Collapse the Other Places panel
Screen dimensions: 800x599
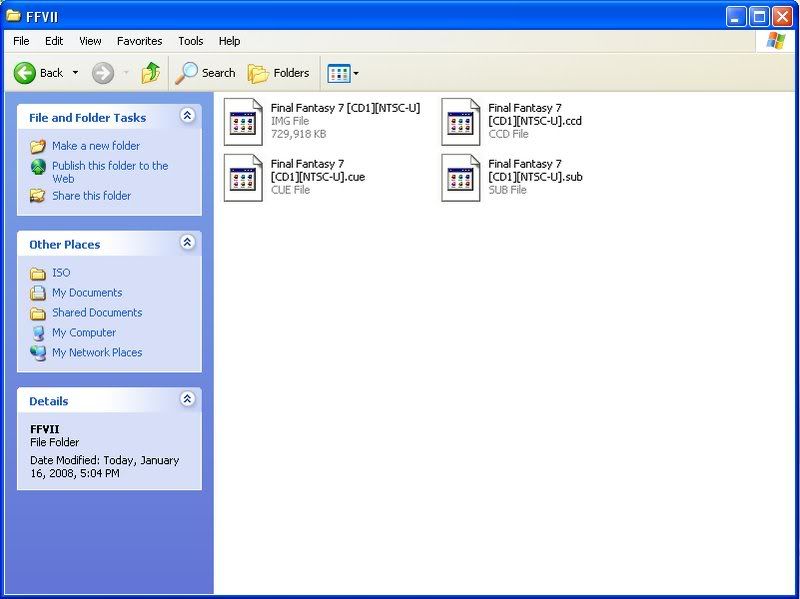coord(187,242)
